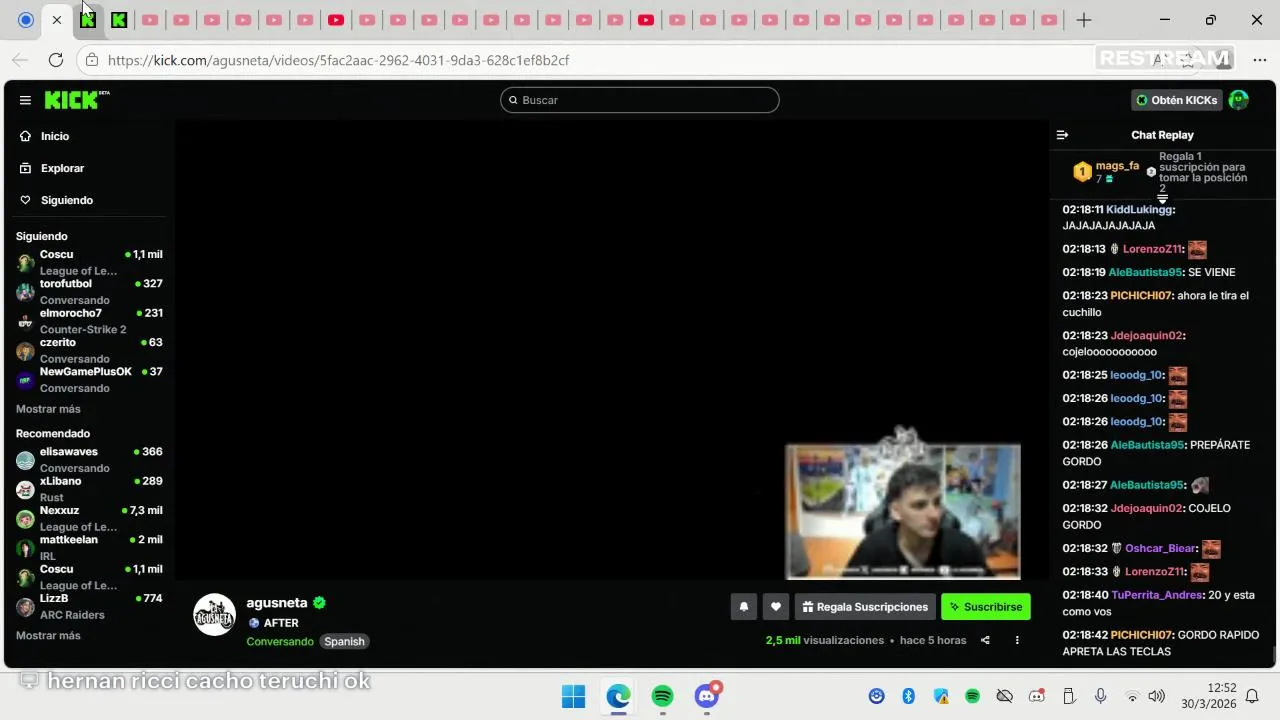1280x720 pixels.
Task: Open czerito channel in sidebar
Action: [x=88, y=350]
